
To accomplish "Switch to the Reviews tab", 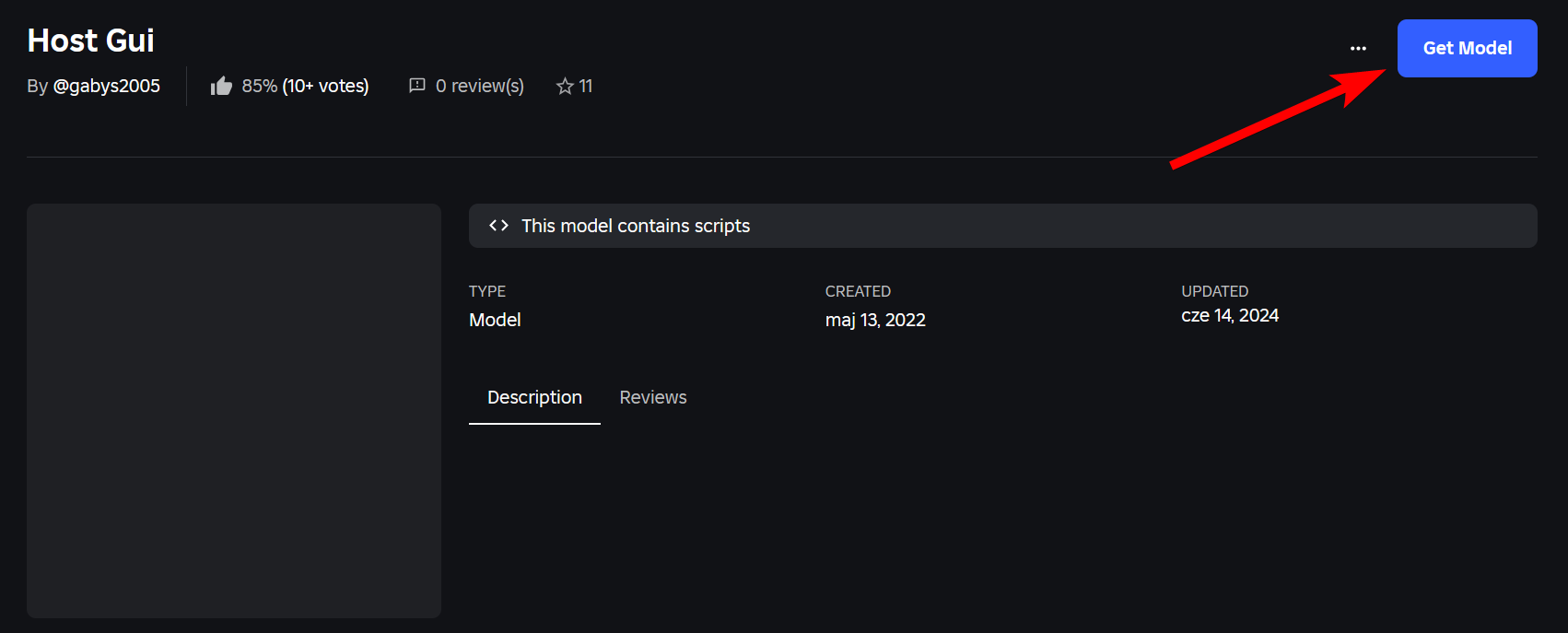I will (x=652, y=397).
